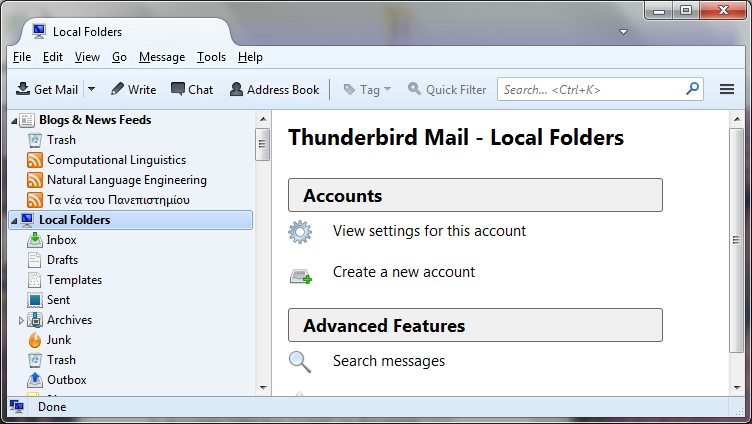Viewport: 752px width, 424px height.
Task: Collapse the Blogs & News Feeds account
Action: tap(14, 121)
